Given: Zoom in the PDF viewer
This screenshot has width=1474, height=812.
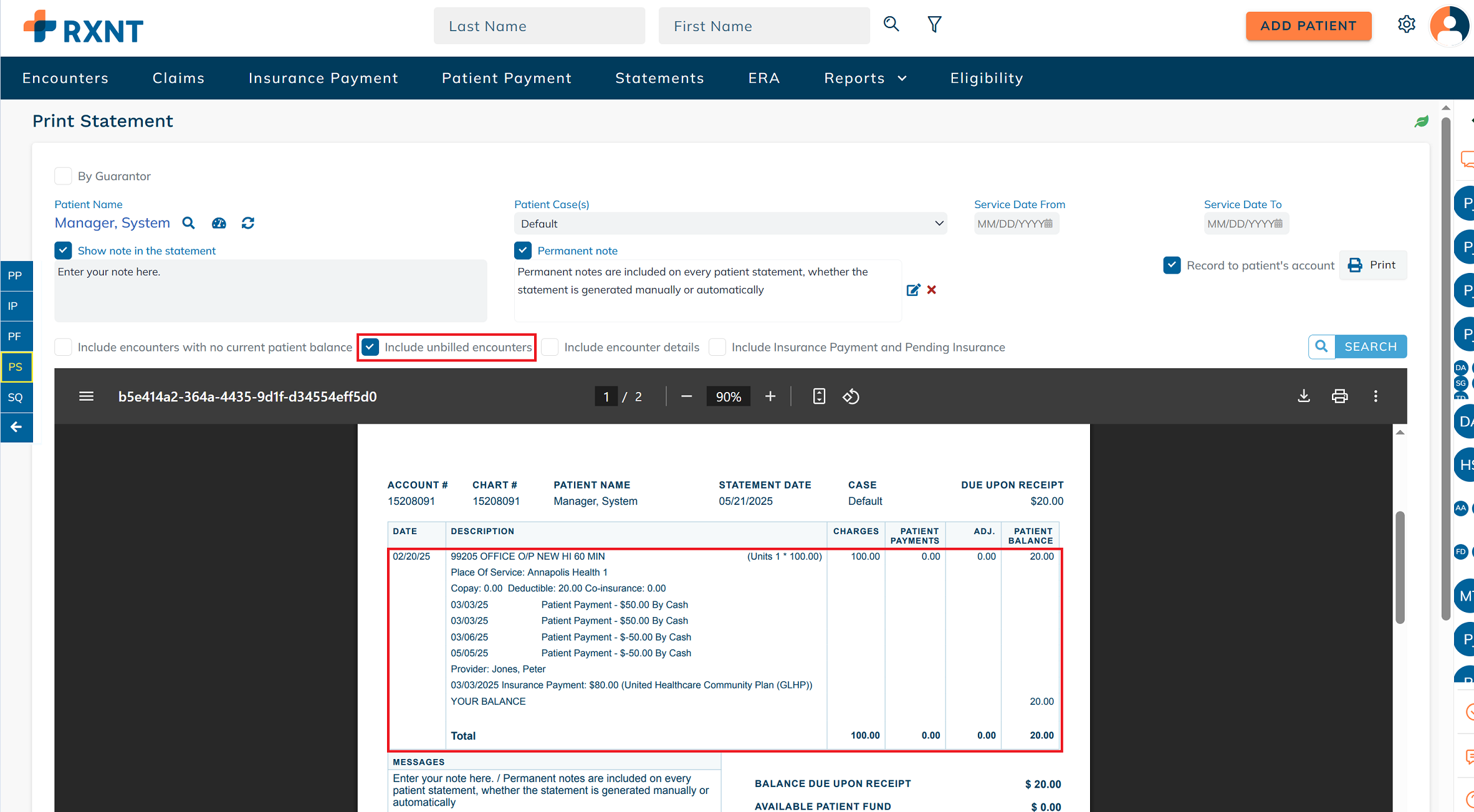Looking at the screenshot, I should pos(770,396).
